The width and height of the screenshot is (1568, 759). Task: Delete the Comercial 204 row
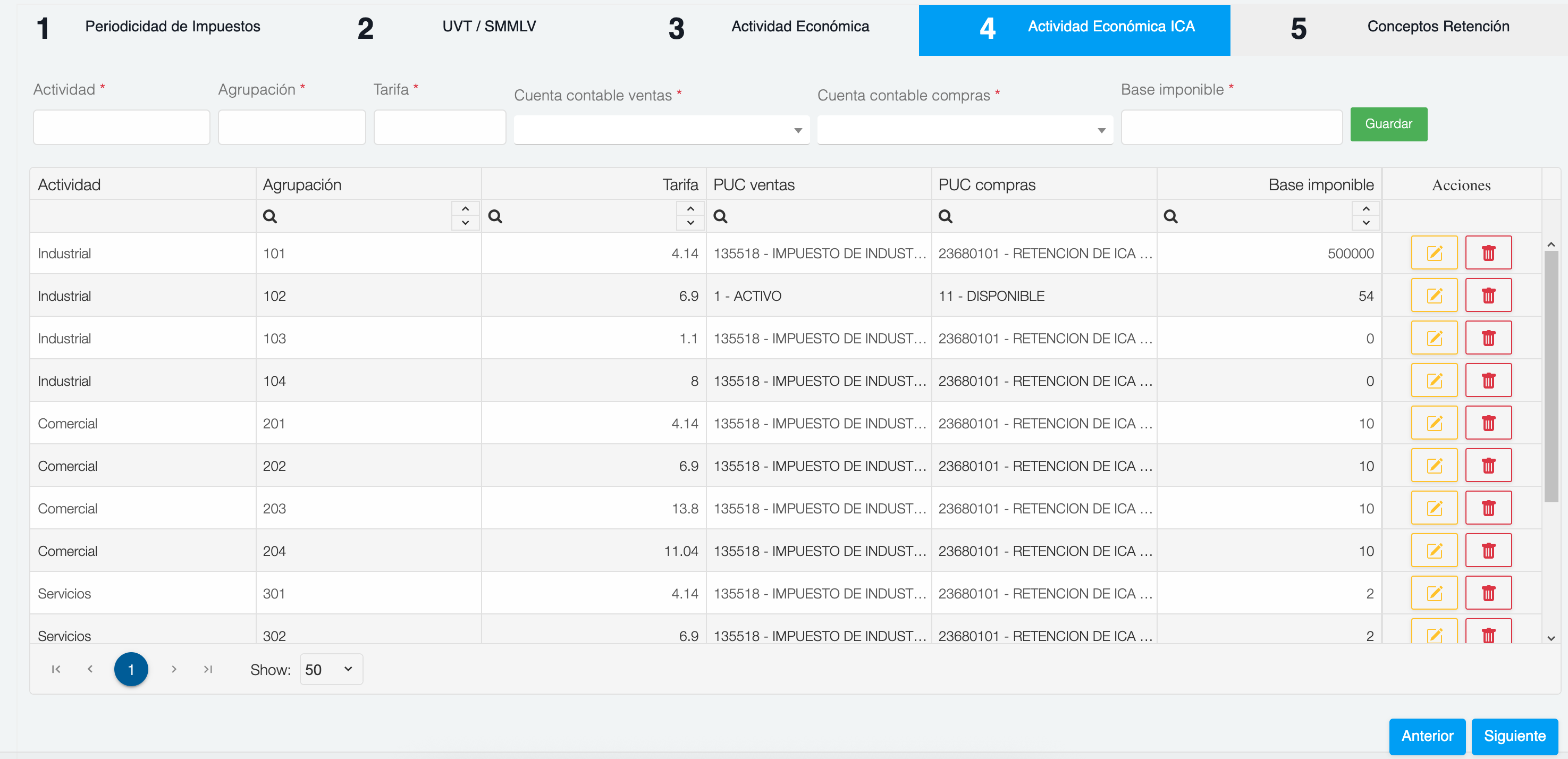[1488, 551]
